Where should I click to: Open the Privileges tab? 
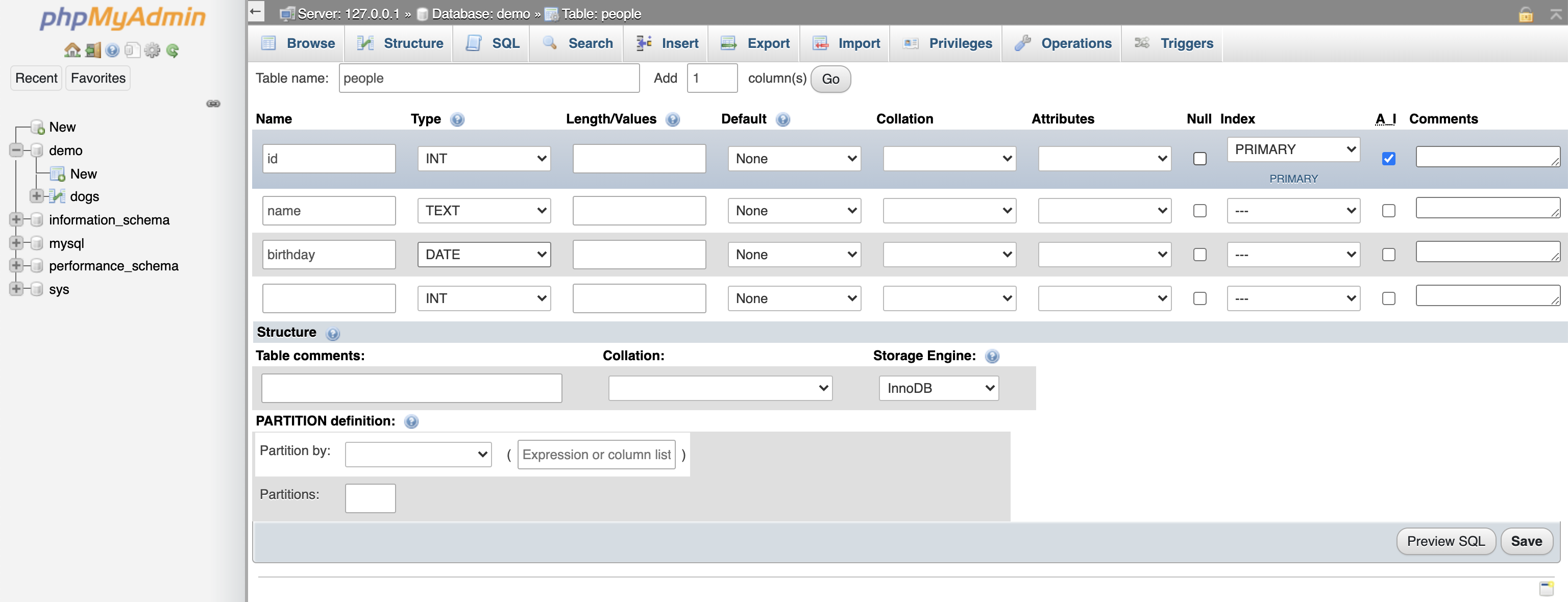point(946,43)
